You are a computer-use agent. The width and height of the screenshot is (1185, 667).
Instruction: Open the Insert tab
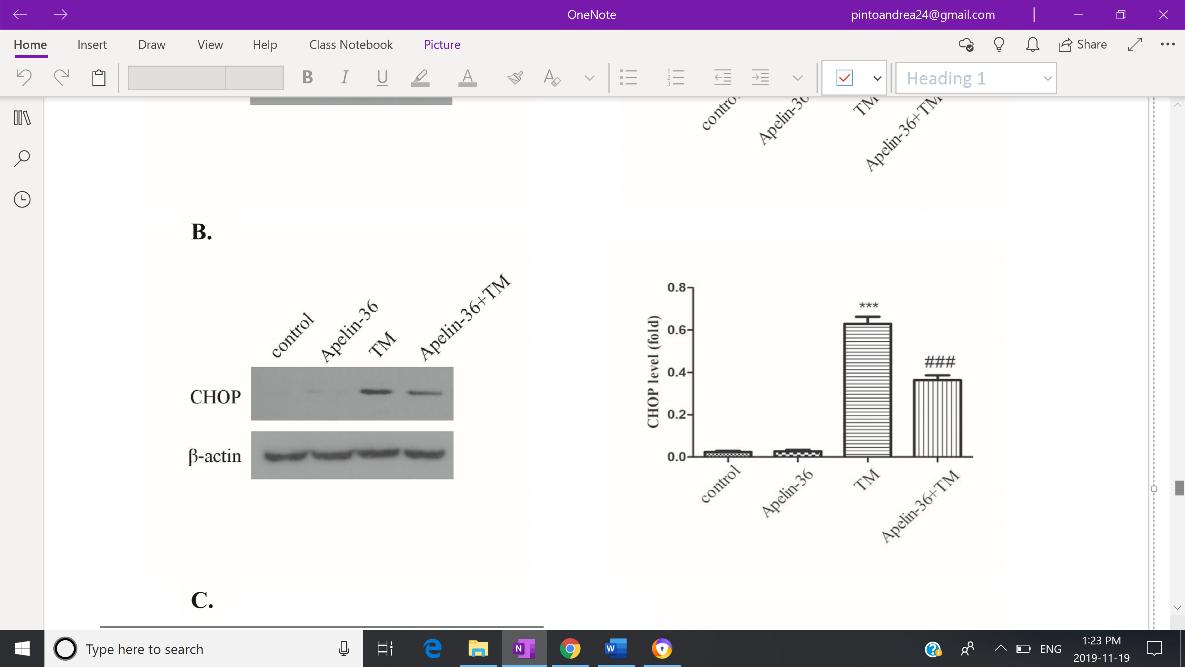(x=91, y=45)
